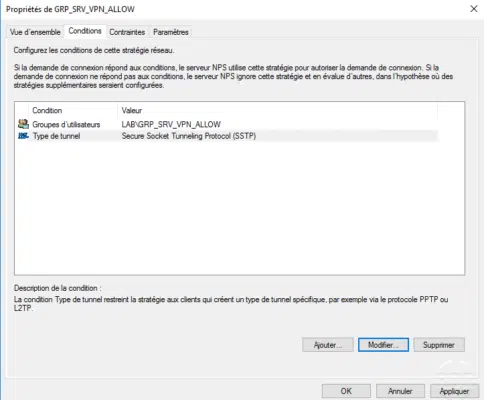Screen dimensions: 484x400
Task: Select the Conditions tab
Action: (x=85, y=31)
